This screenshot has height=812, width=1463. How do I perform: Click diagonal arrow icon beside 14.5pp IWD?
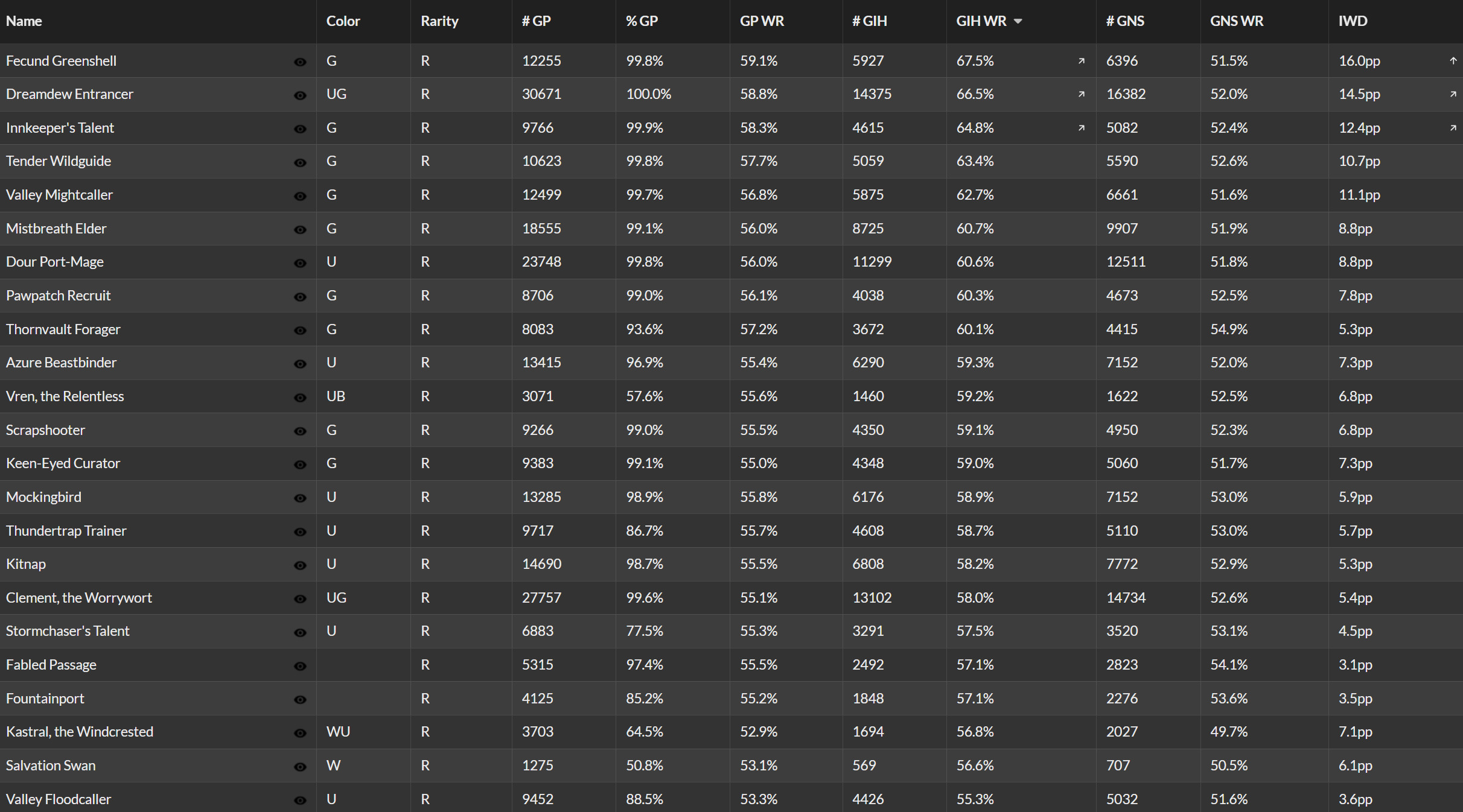[x=1453, y=94]
